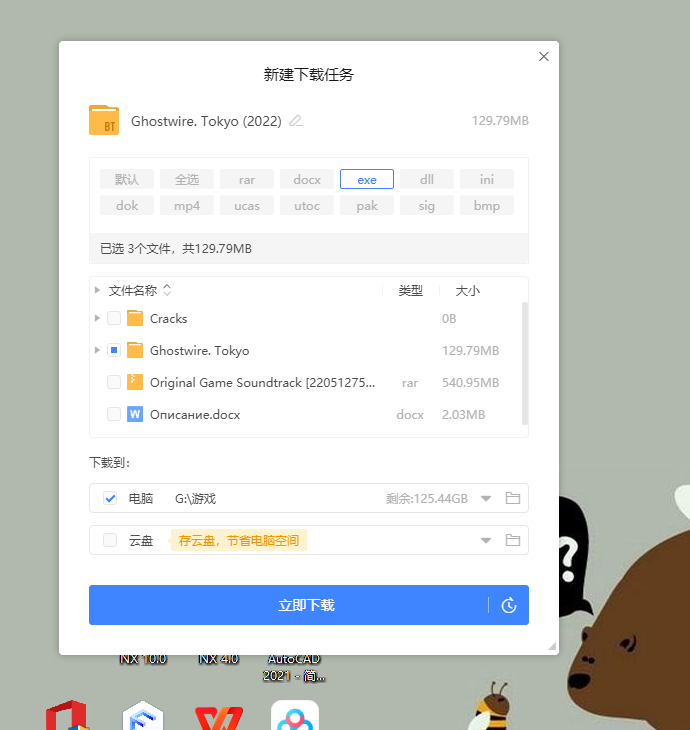Image resolution: width=690 pixels, height=730 pixels.
Task: Uncheck the 电脑 download destination checkbox
Action: 110,498
